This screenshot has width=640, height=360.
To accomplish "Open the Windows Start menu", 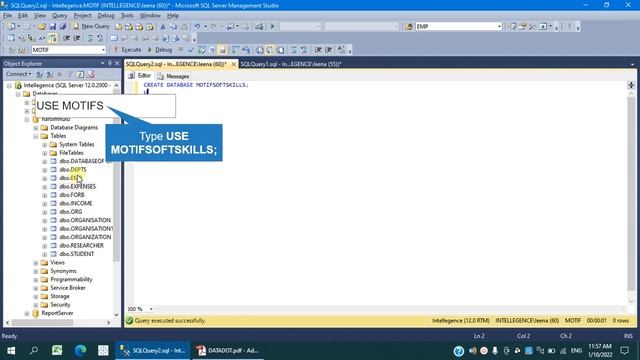I will [x=11, y=351].
